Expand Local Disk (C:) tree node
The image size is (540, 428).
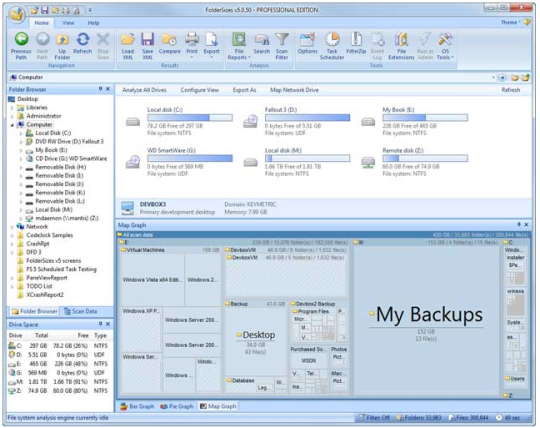pos(21,133)
